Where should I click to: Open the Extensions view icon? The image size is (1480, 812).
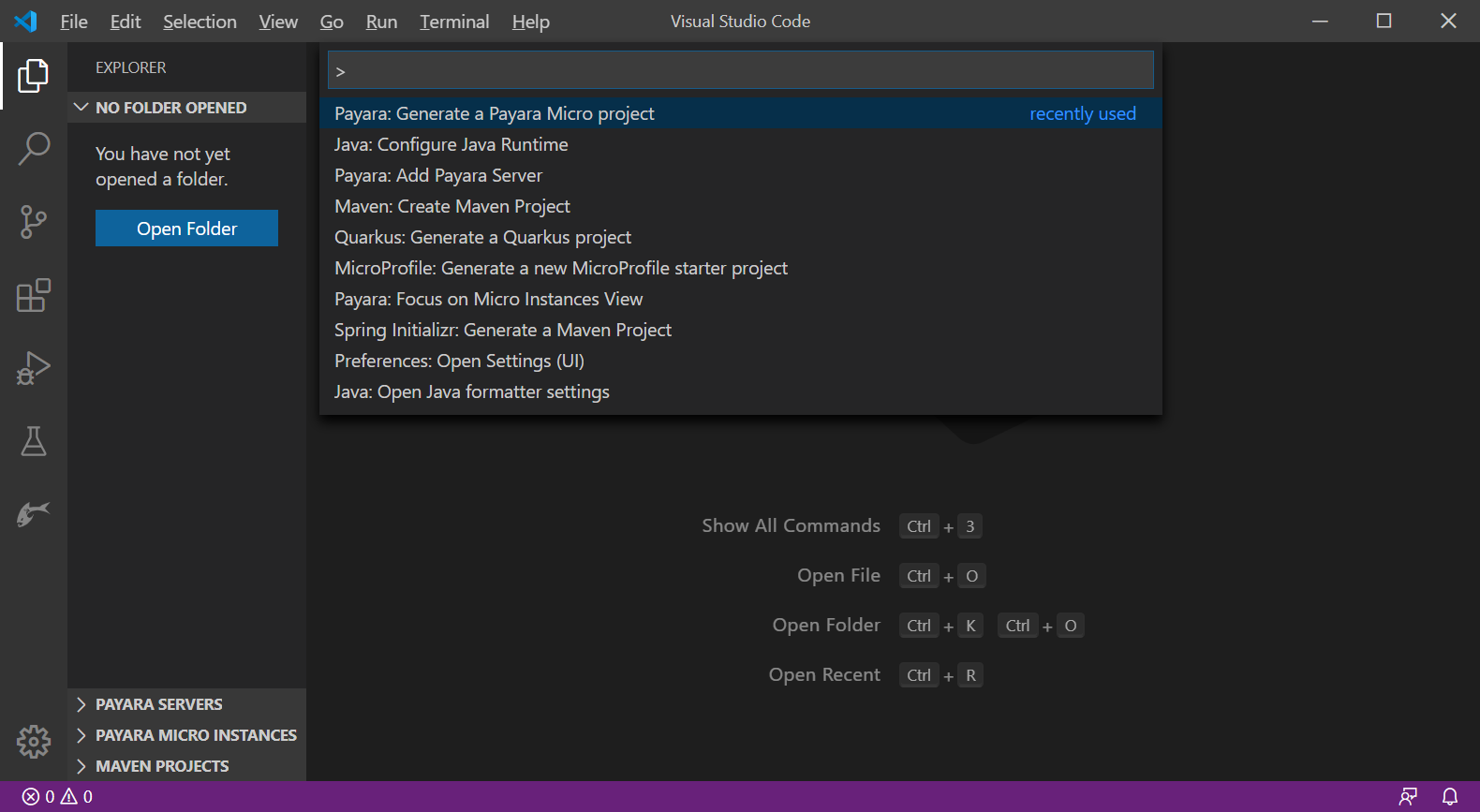[34, 295]
